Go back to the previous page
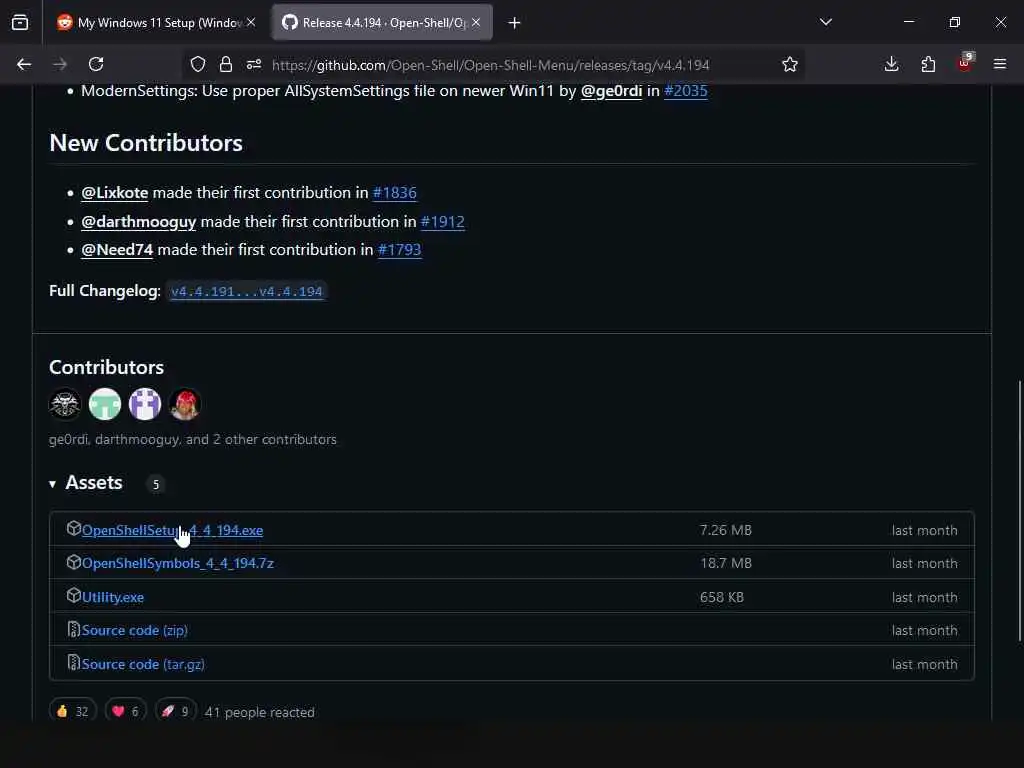The image size is (1024, 768). (x=24, y=64)
